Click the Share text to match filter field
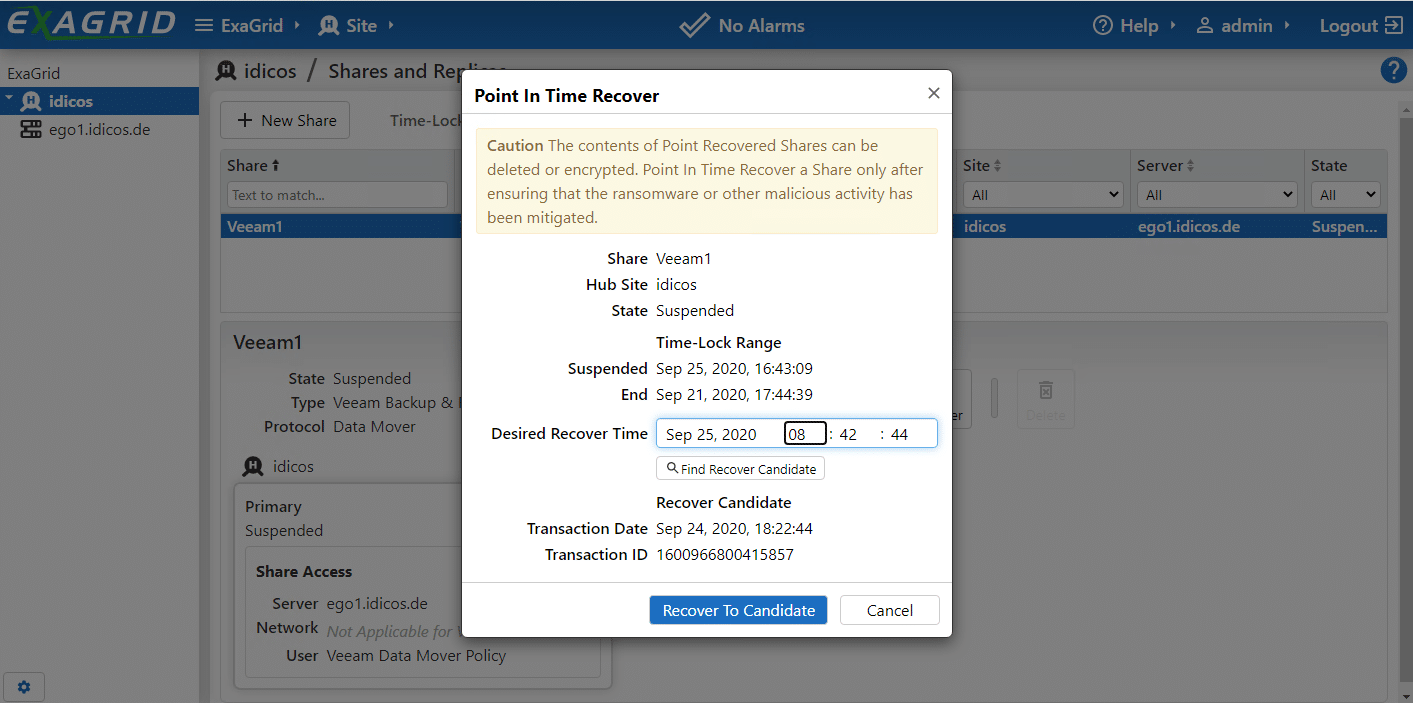Viewport: 1413px width, 703px height. pos(337,195)
